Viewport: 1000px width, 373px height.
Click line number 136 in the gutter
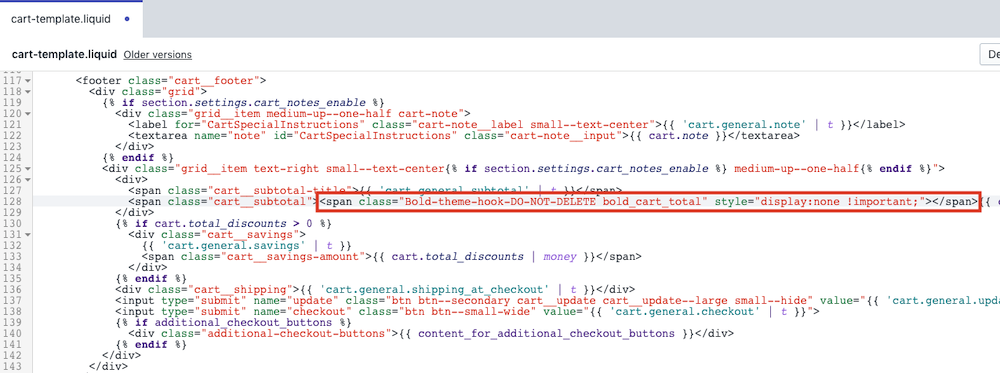coord(12,289)
